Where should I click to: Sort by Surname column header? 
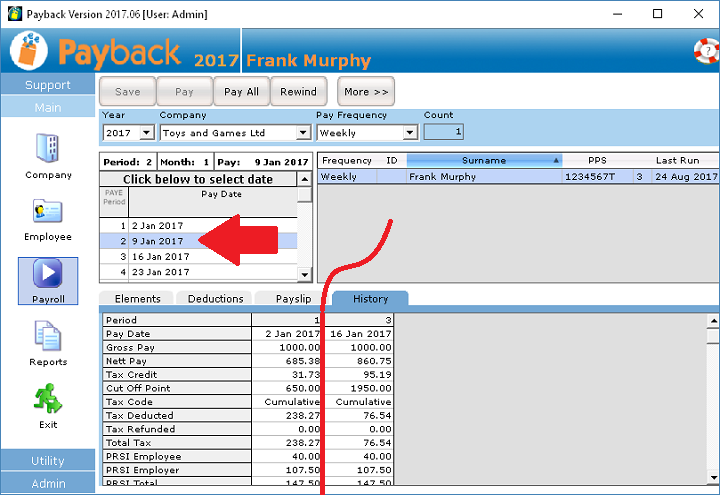coord(483,161)
